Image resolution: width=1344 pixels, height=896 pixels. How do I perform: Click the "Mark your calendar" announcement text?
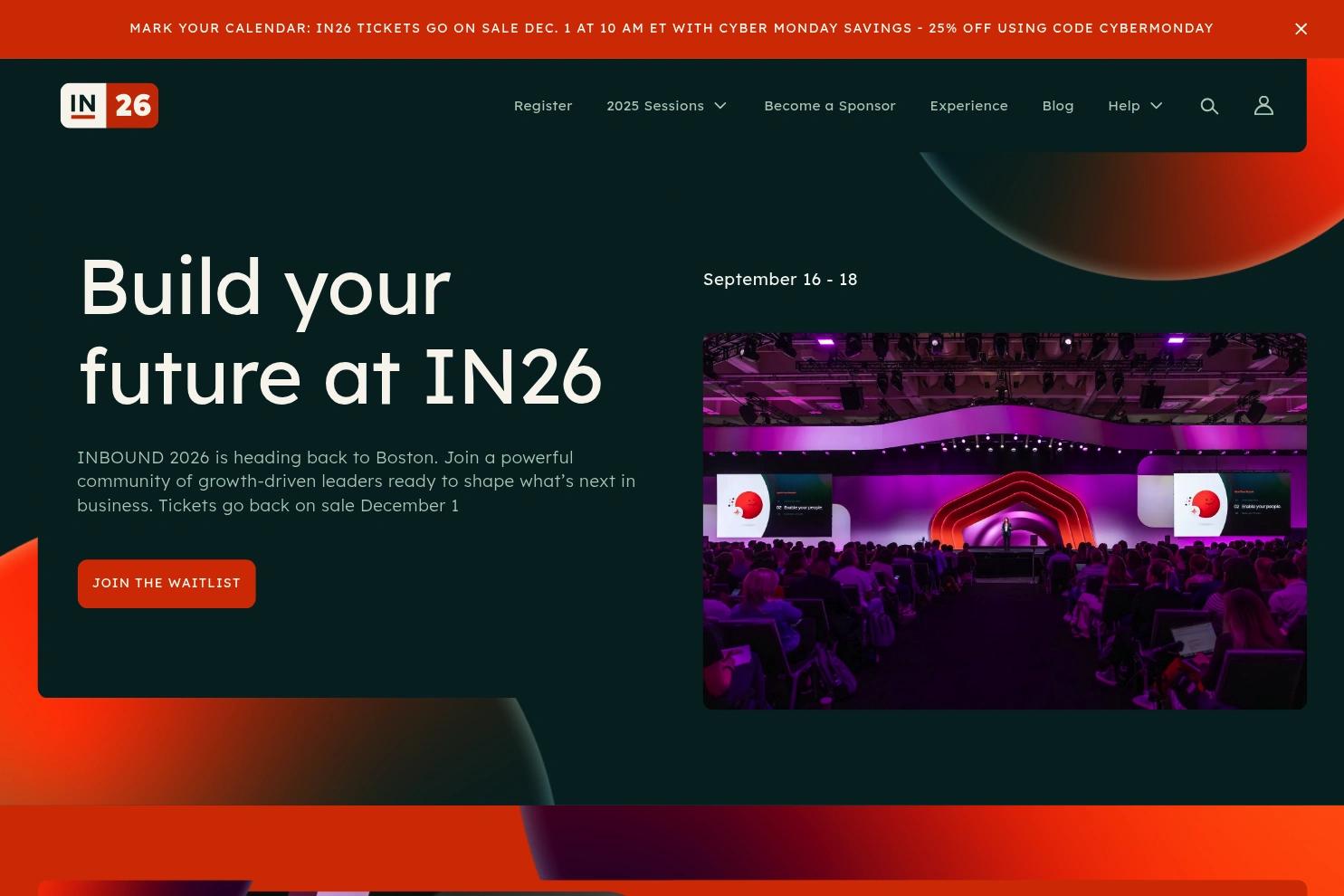click(x=672, y=29)
